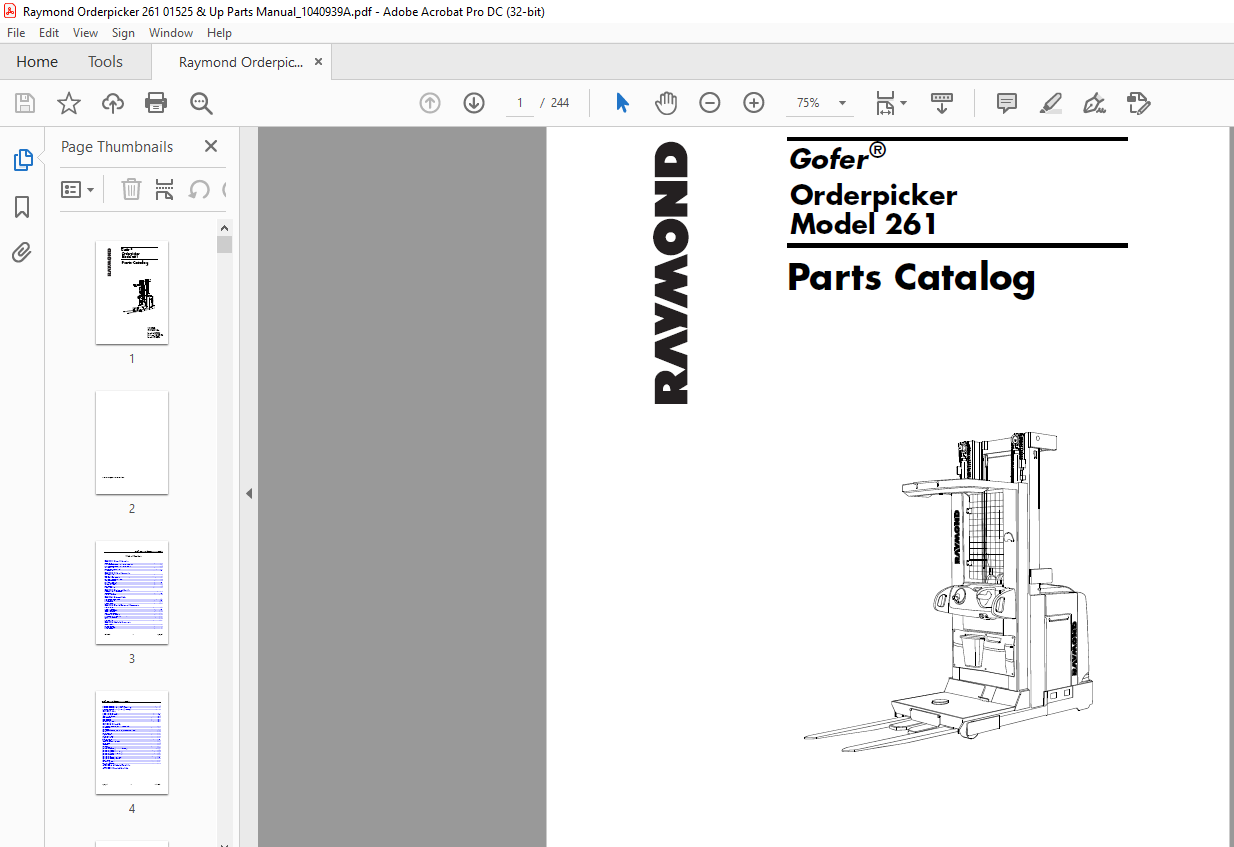Screen dimensions: 1234x847
Task: Open the Bookmarks sidebar panel
Action: click(22, 207)
